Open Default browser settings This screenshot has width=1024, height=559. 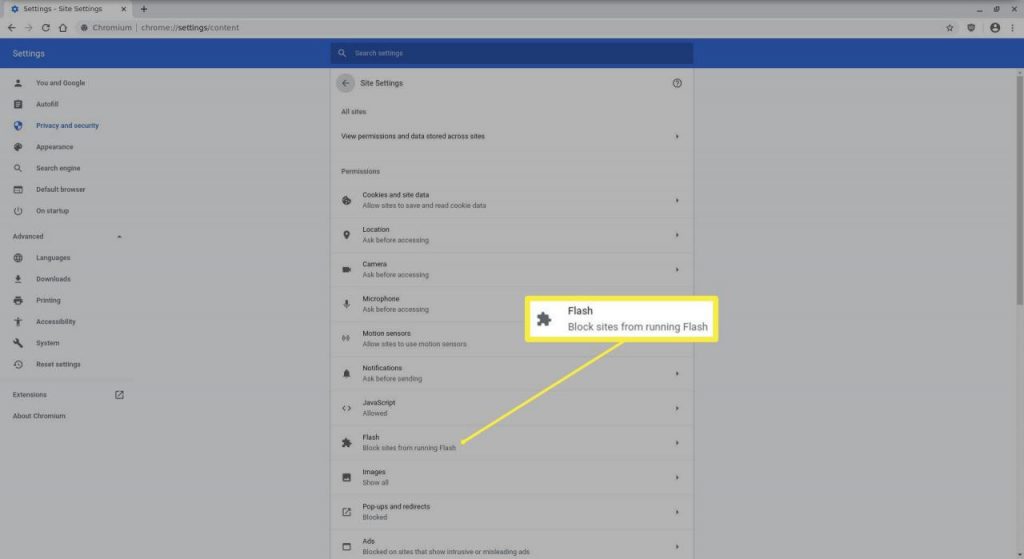(60, 189)
